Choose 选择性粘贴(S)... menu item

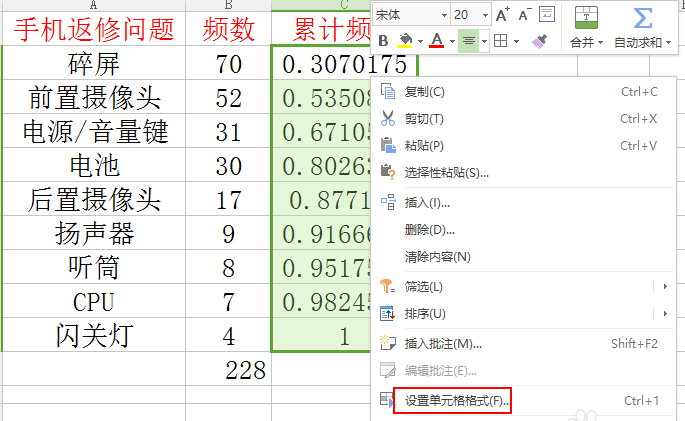coord(523,173)
